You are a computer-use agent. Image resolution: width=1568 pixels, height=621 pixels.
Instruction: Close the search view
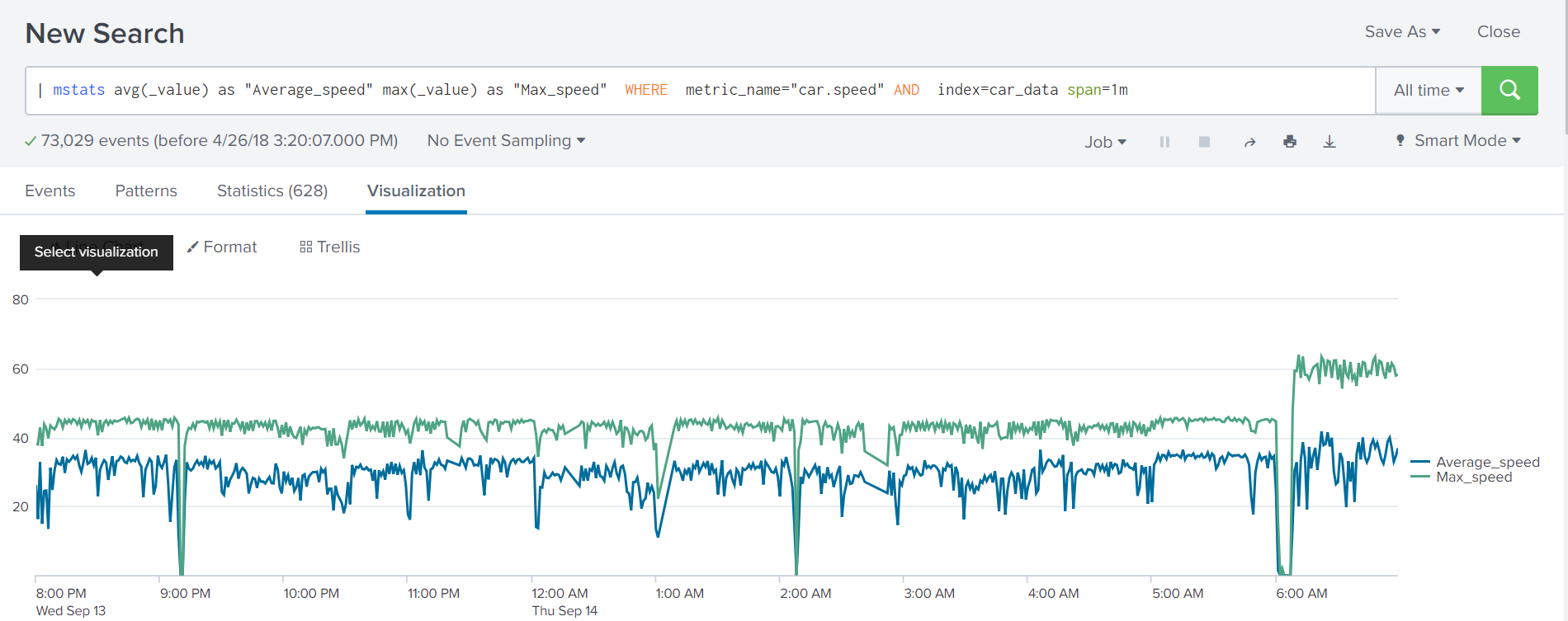tap(1499, 31)
